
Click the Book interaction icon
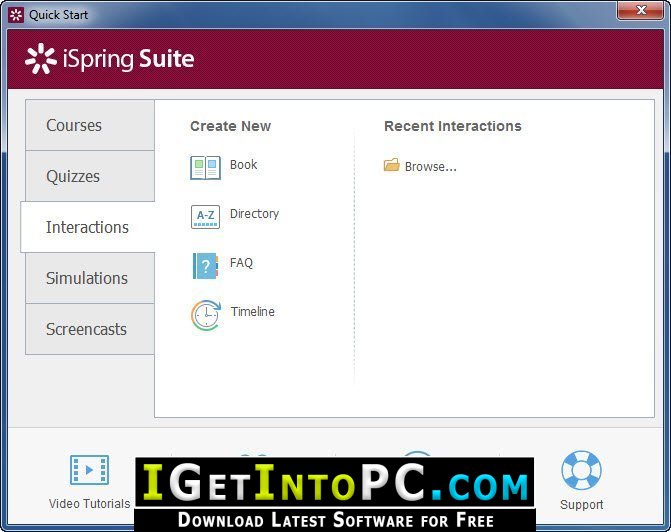pos(205,167)
